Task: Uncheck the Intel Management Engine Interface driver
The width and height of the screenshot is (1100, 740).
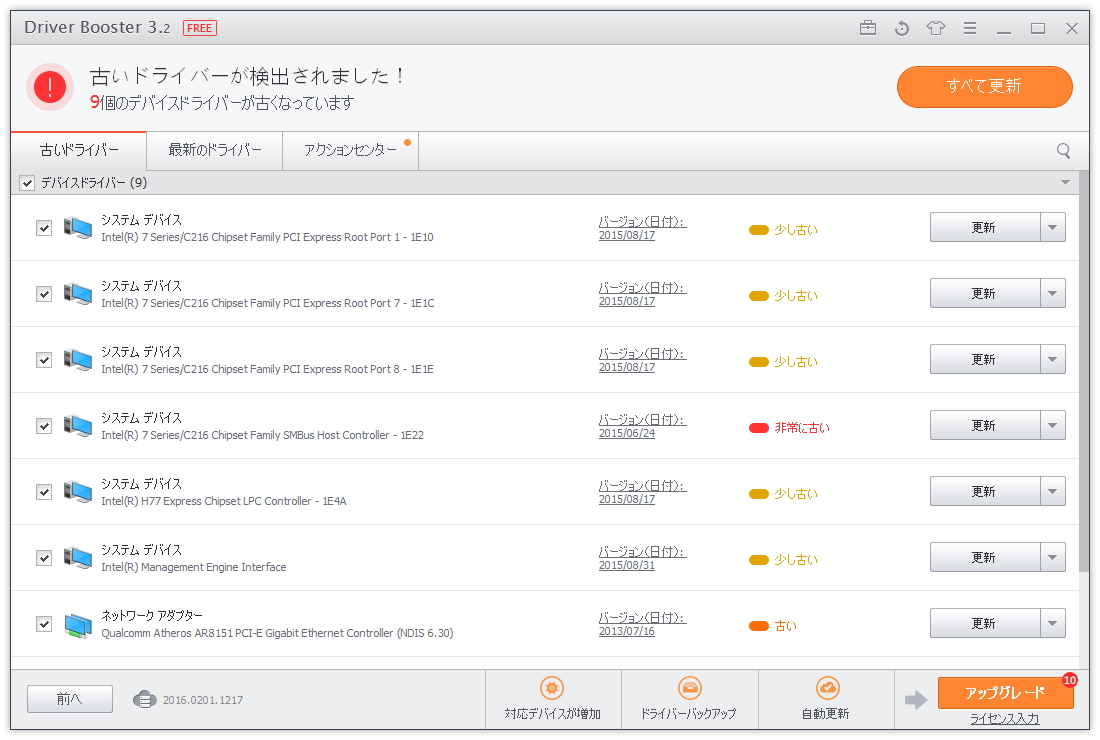Action: 43,557
